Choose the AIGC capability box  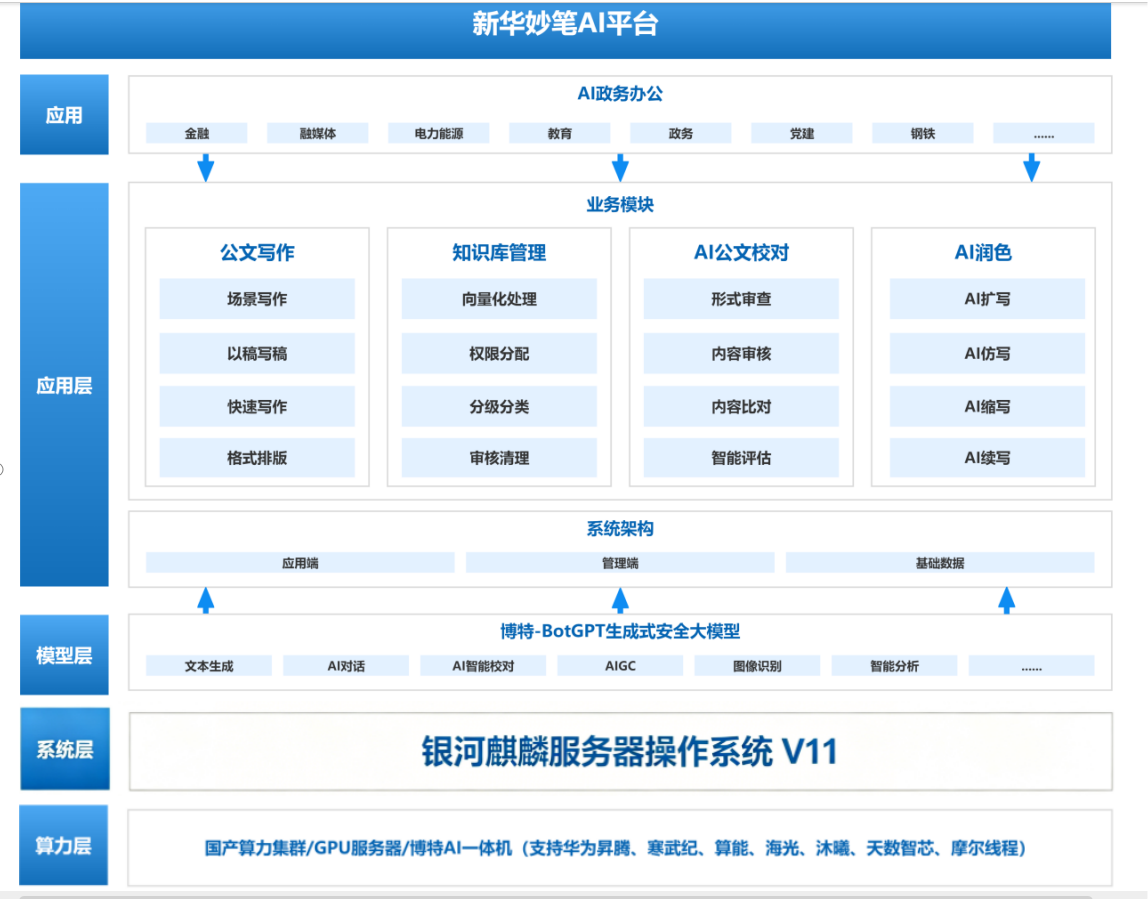click(620, 665)
